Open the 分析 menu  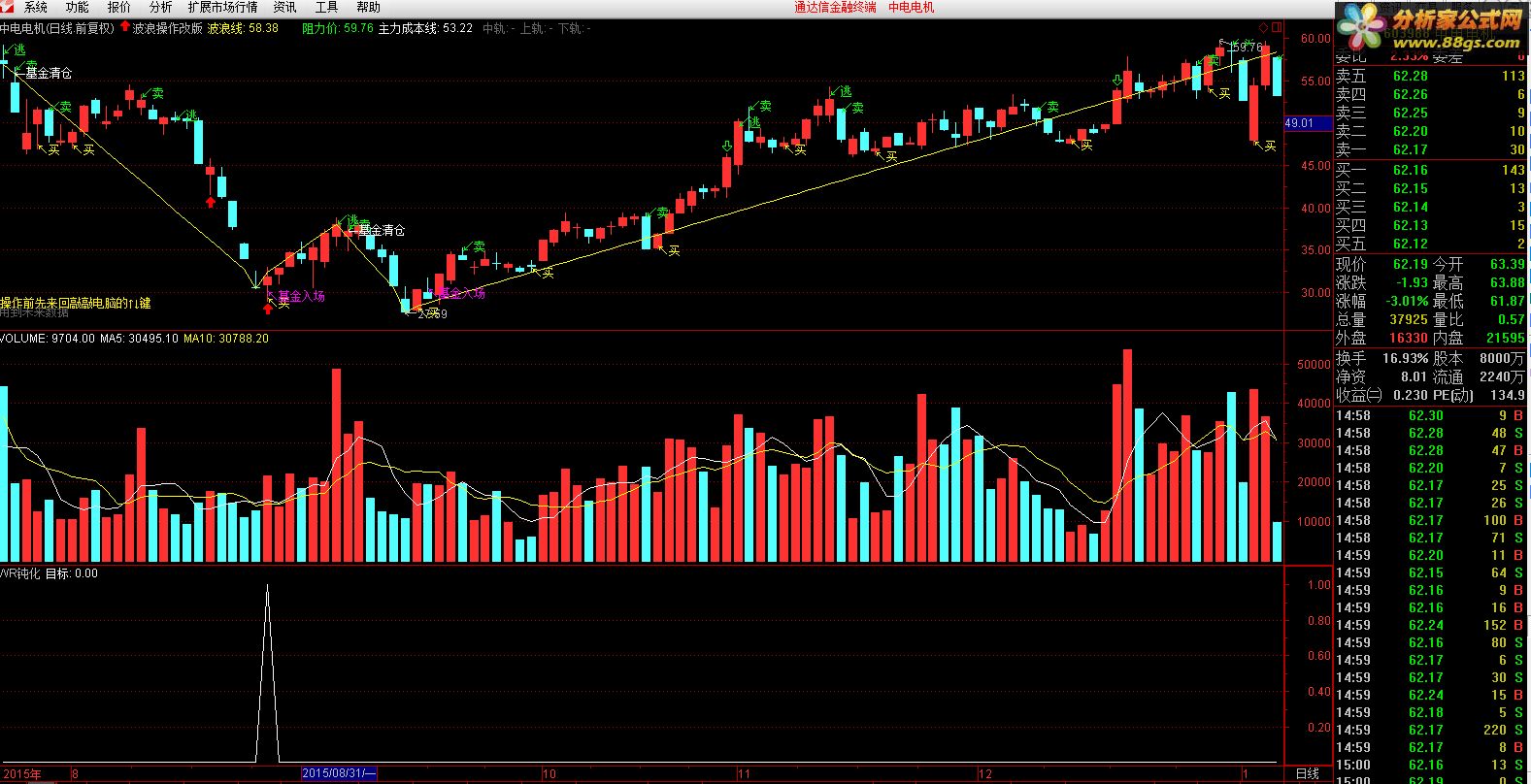click(160, 7)
